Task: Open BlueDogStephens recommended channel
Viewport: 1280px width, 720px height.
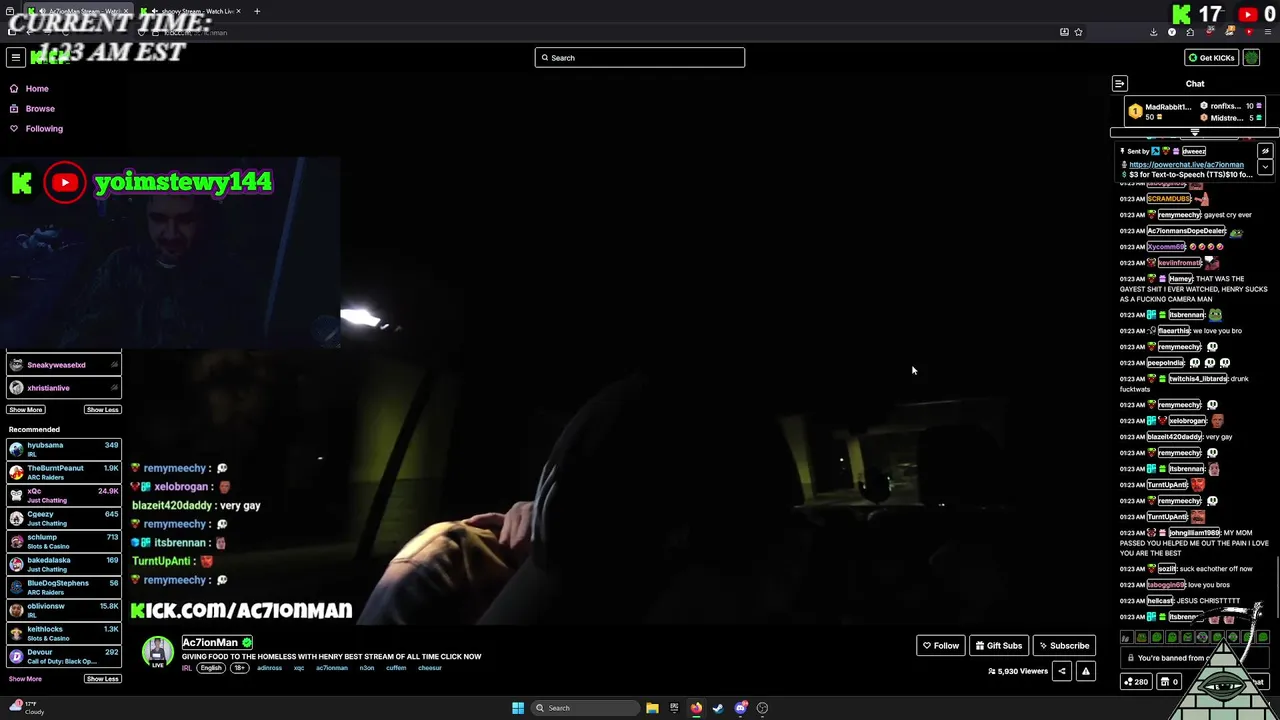Action: point(64,587)
